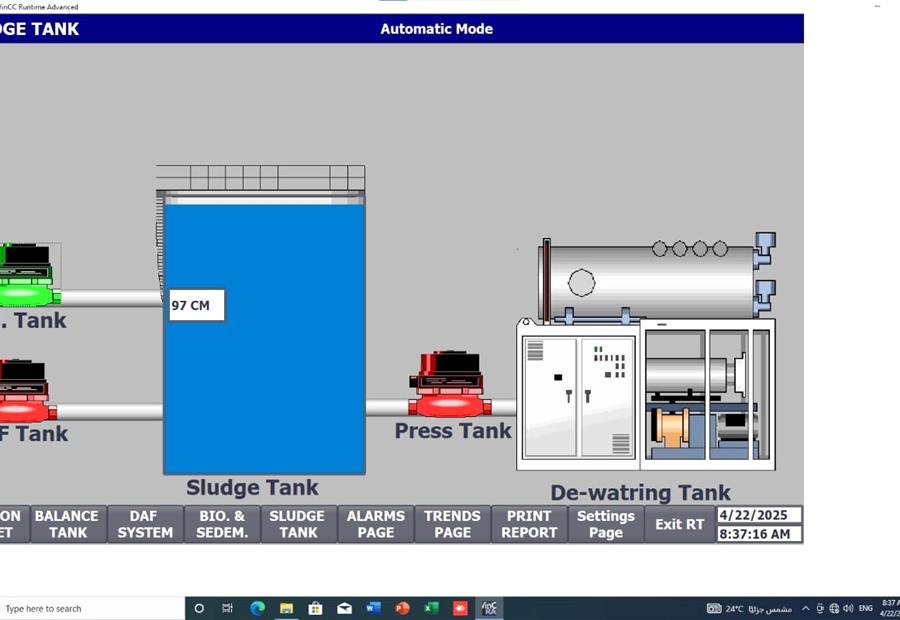Open Mail app from taskbar
Viewport: 900px width, 620px height.
pos(344,609)
